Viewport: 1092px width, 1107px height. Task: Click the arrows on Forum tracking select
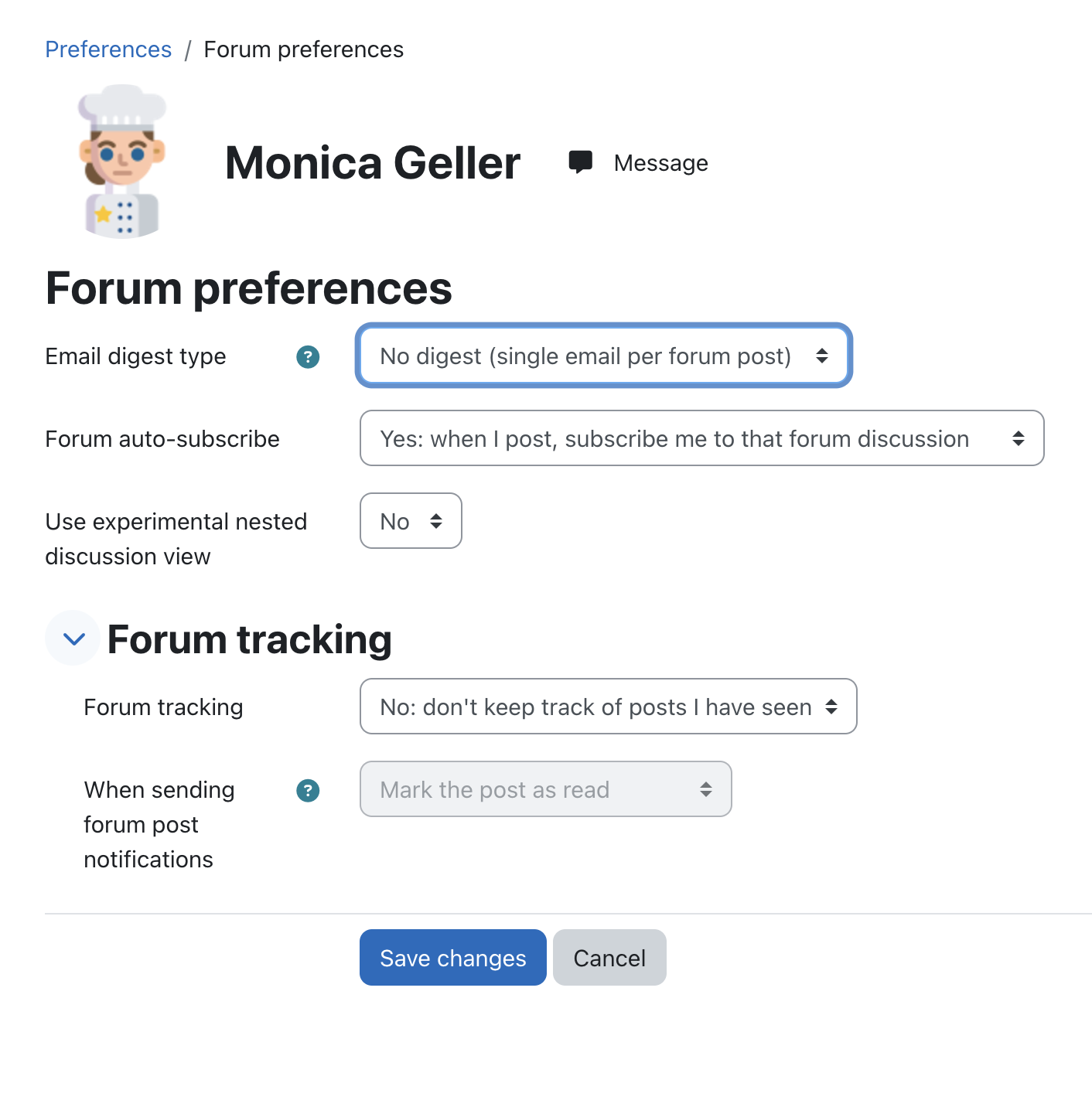coord(831,707)
